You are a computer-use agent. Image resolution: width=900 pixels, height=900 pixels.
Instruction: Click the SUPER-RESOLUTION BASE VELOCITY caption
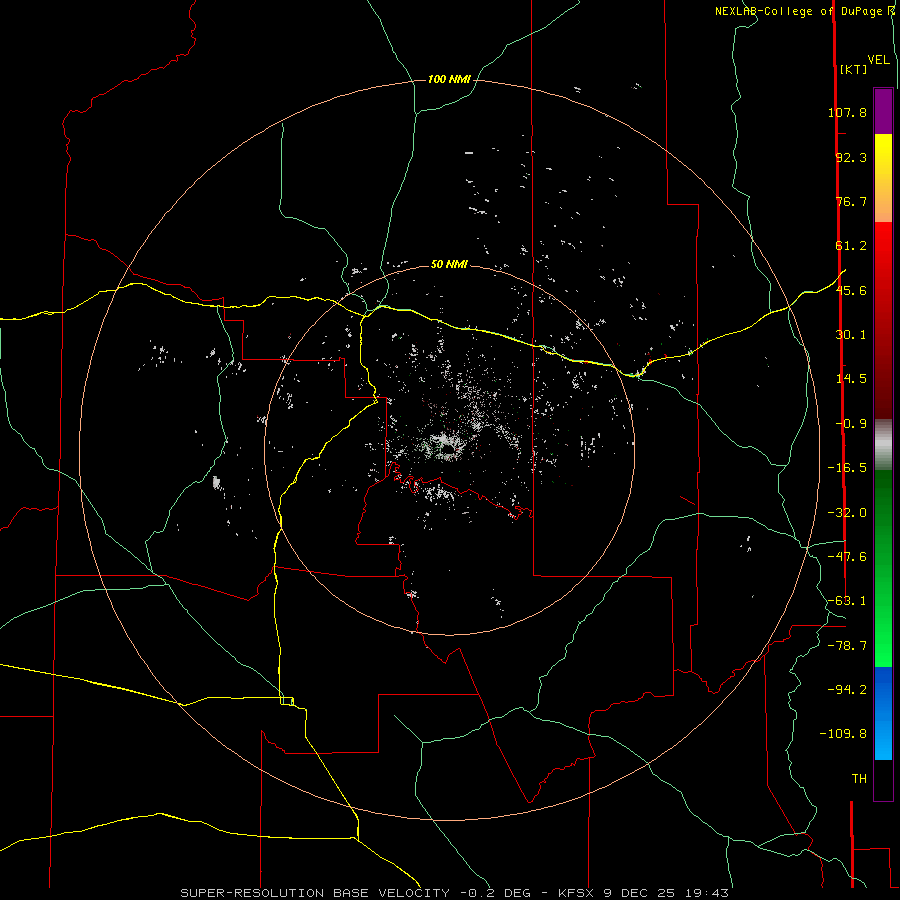click(454, 893)
